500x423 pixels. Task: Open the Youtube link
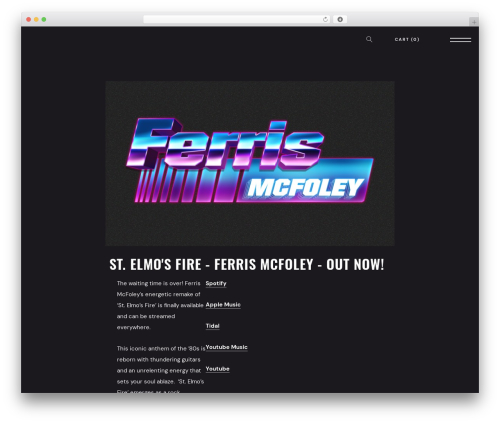tap(217, 369)
